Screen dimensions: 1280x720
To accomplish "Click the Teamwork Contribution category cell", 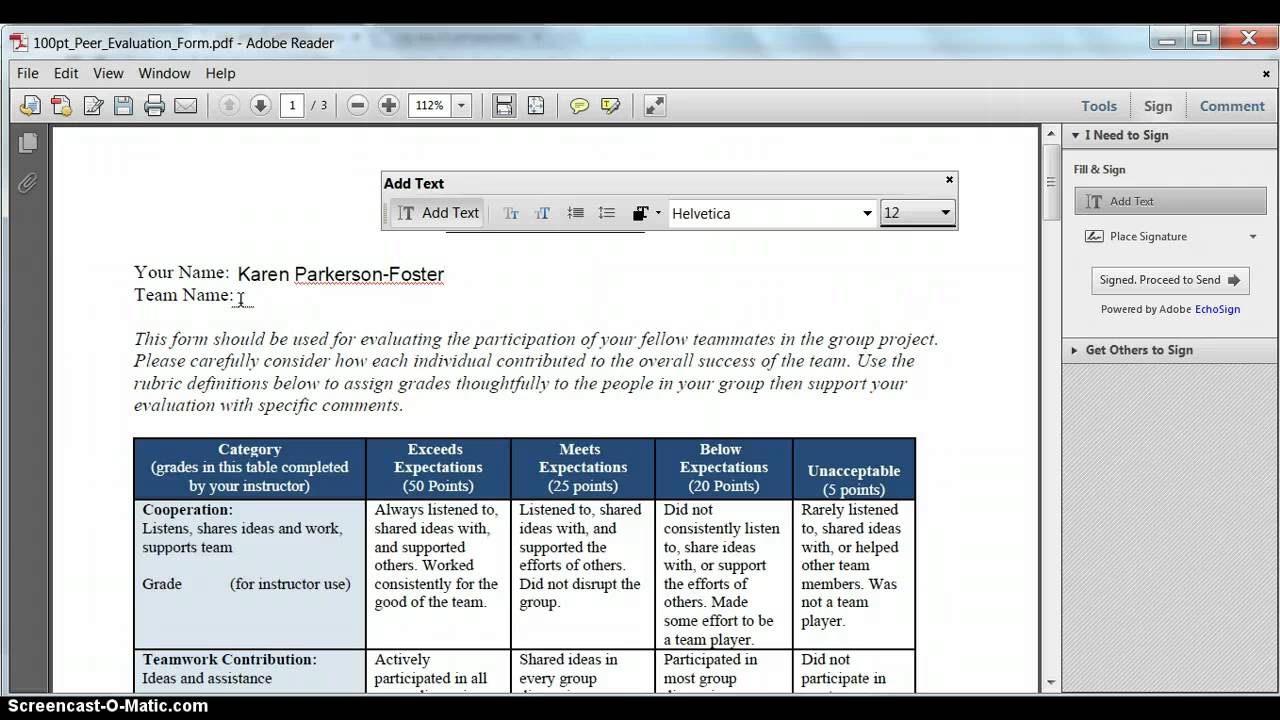I will coord(250,669).
